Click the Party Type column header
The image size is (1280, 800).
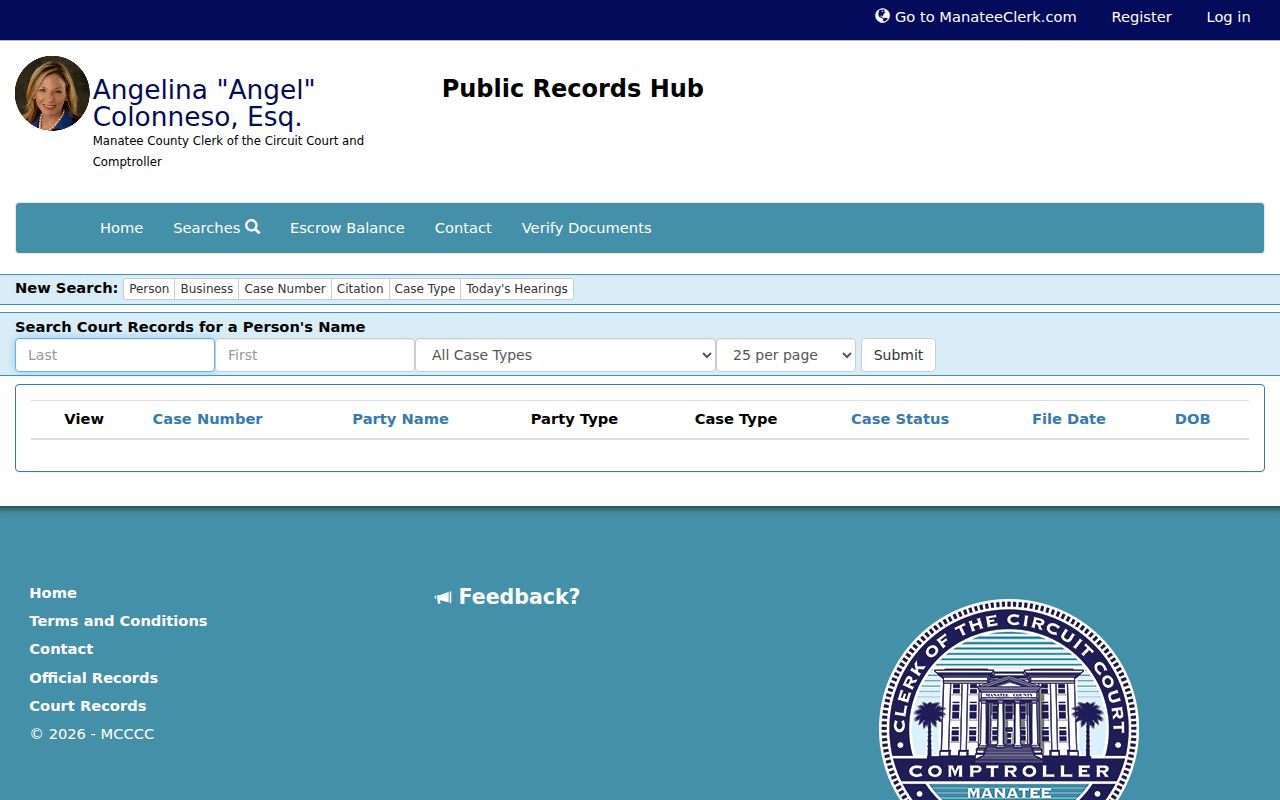point(574,419)
